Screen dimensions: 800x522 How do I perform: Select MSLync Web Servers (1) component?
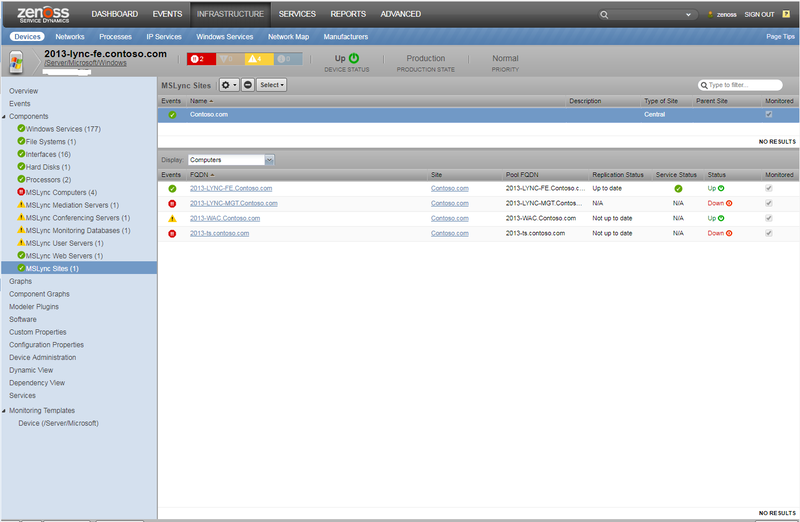pos(64,256)
